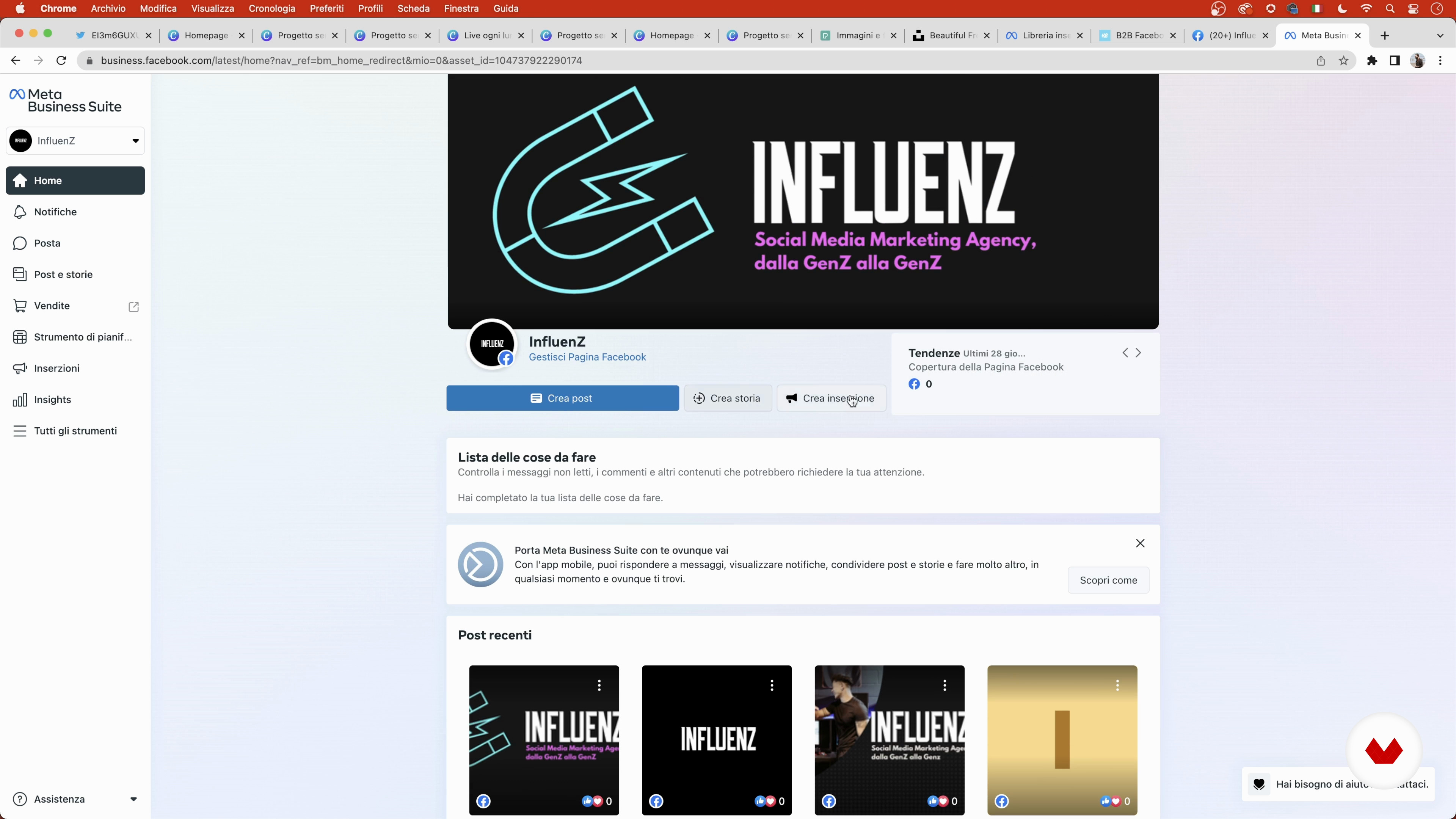Open Inserzioni section in sidebar

coord(75,368)
